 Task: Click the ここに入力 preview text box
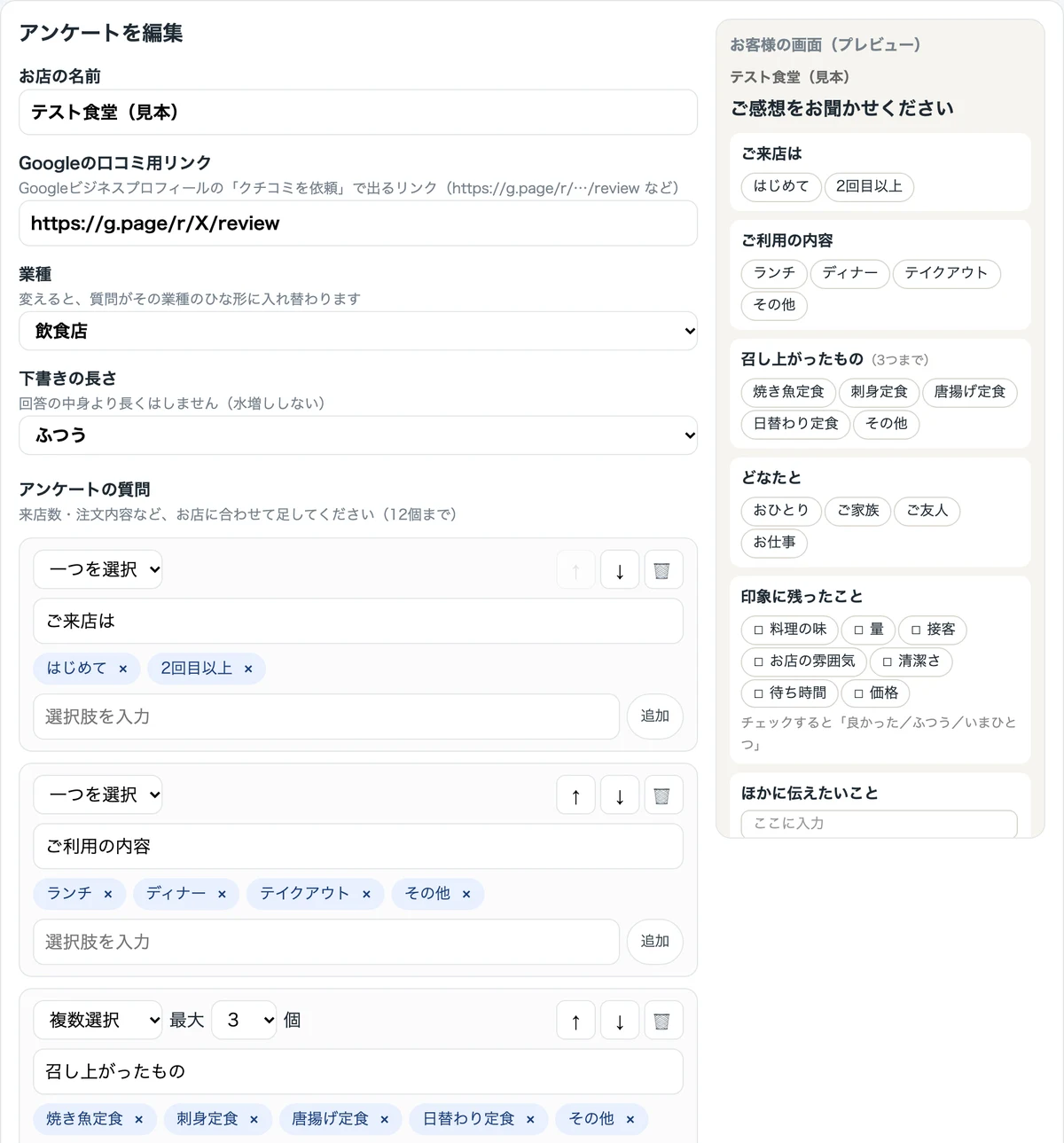pos(880,824)
